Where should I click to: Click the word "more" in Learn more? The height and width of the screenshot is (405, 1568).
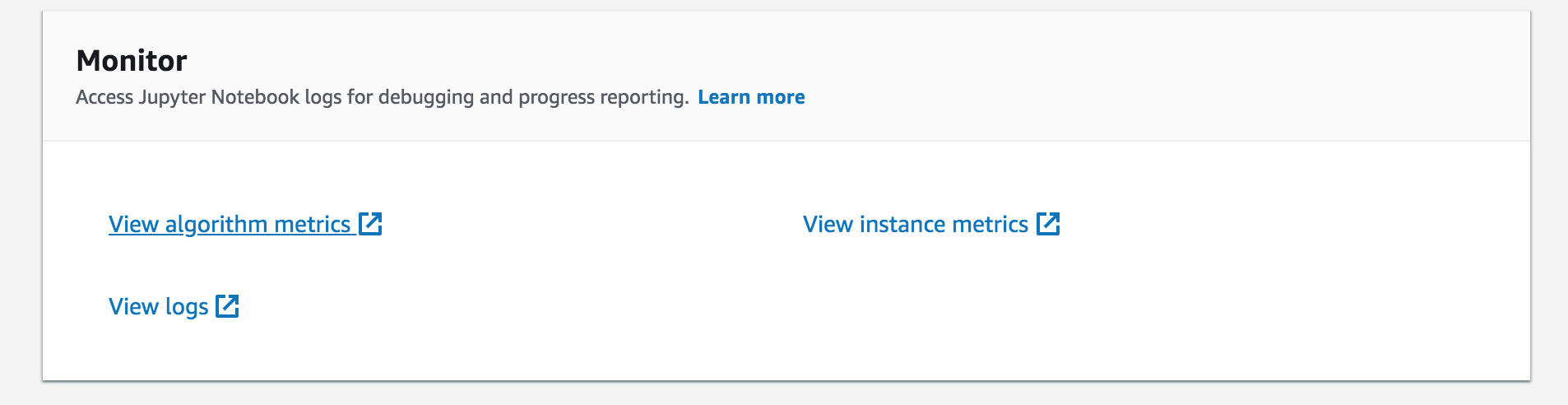(781, 97)
